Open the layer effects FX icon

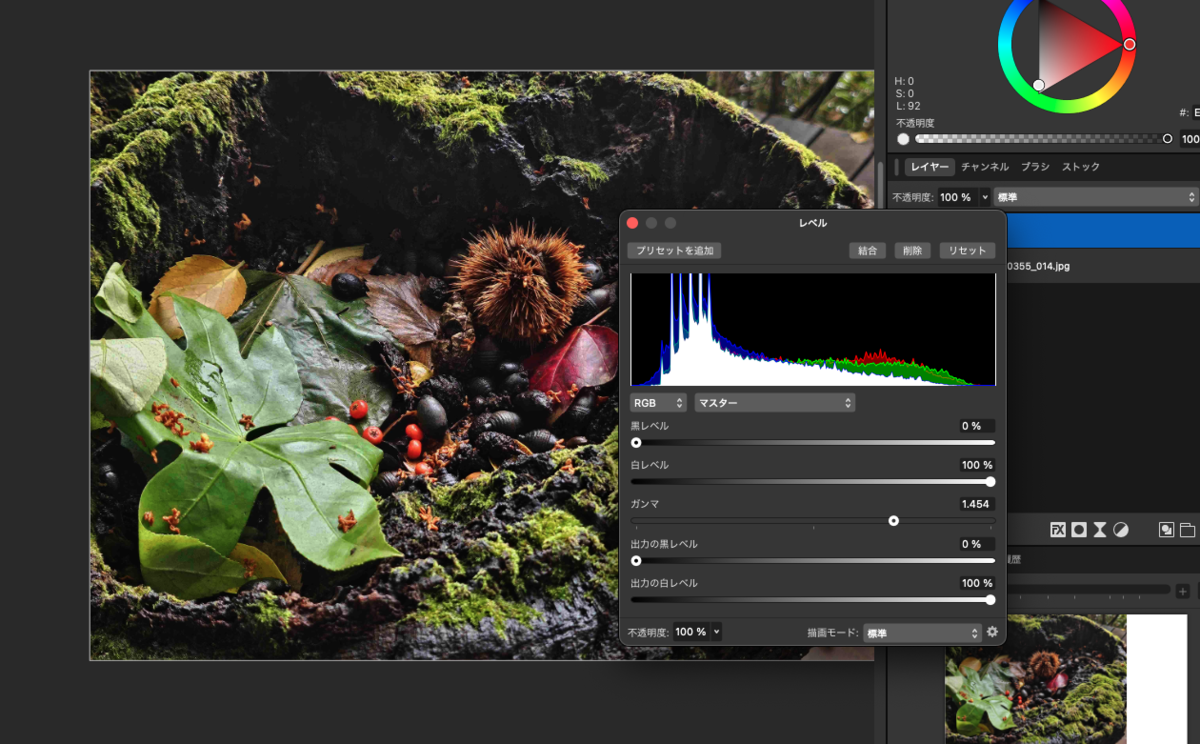point(1058,530)
